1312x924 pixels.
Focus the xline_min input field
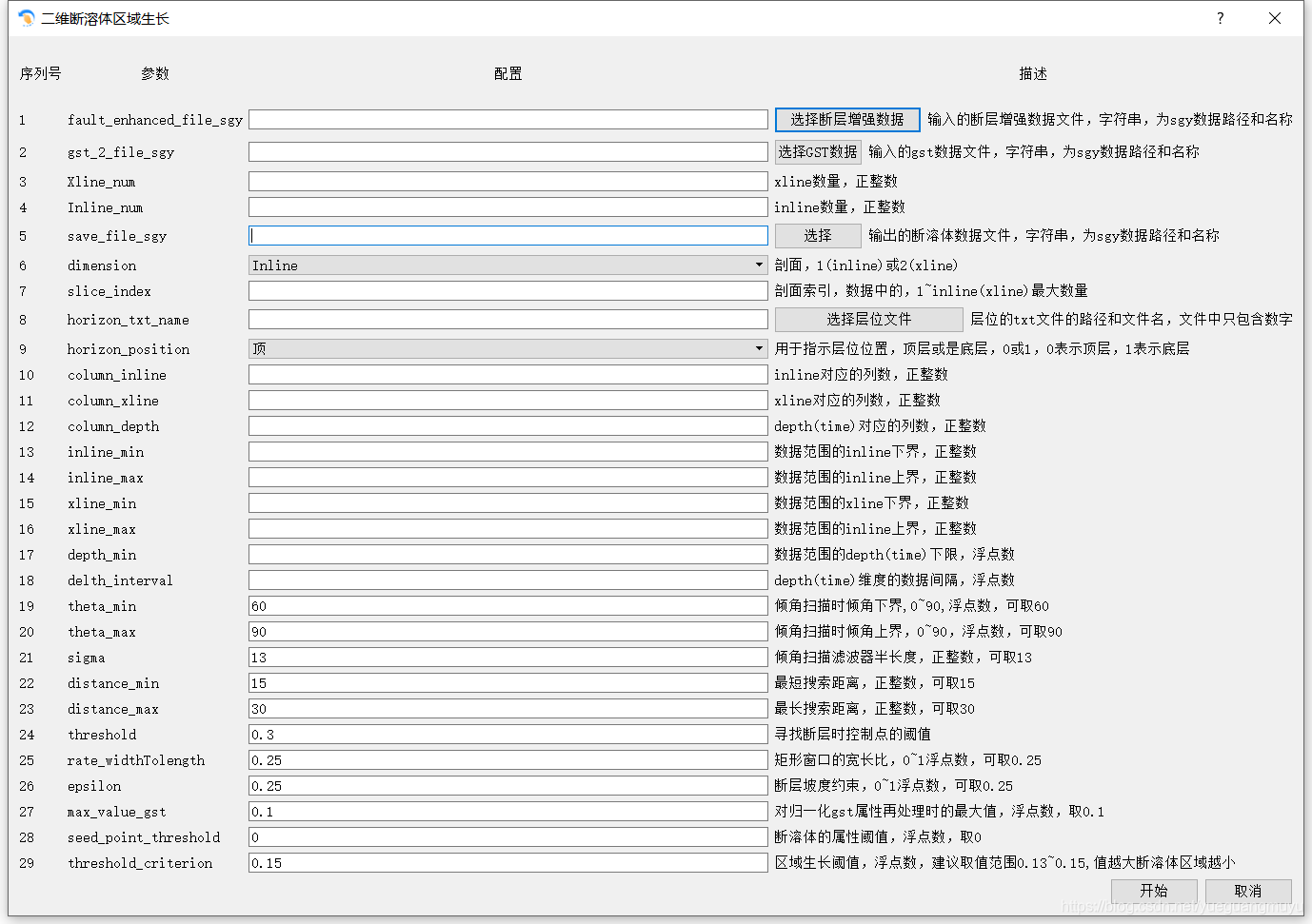[x=508, y=502]
